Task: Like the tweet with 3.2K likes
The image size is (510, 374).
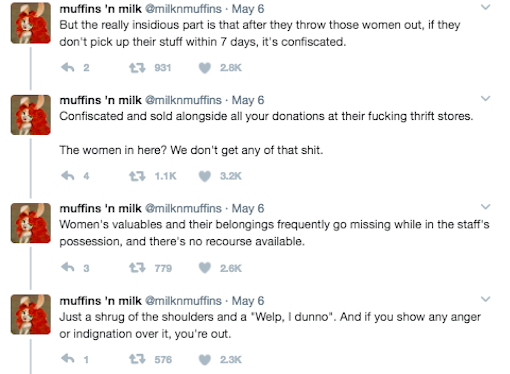Action: [205, 176]
